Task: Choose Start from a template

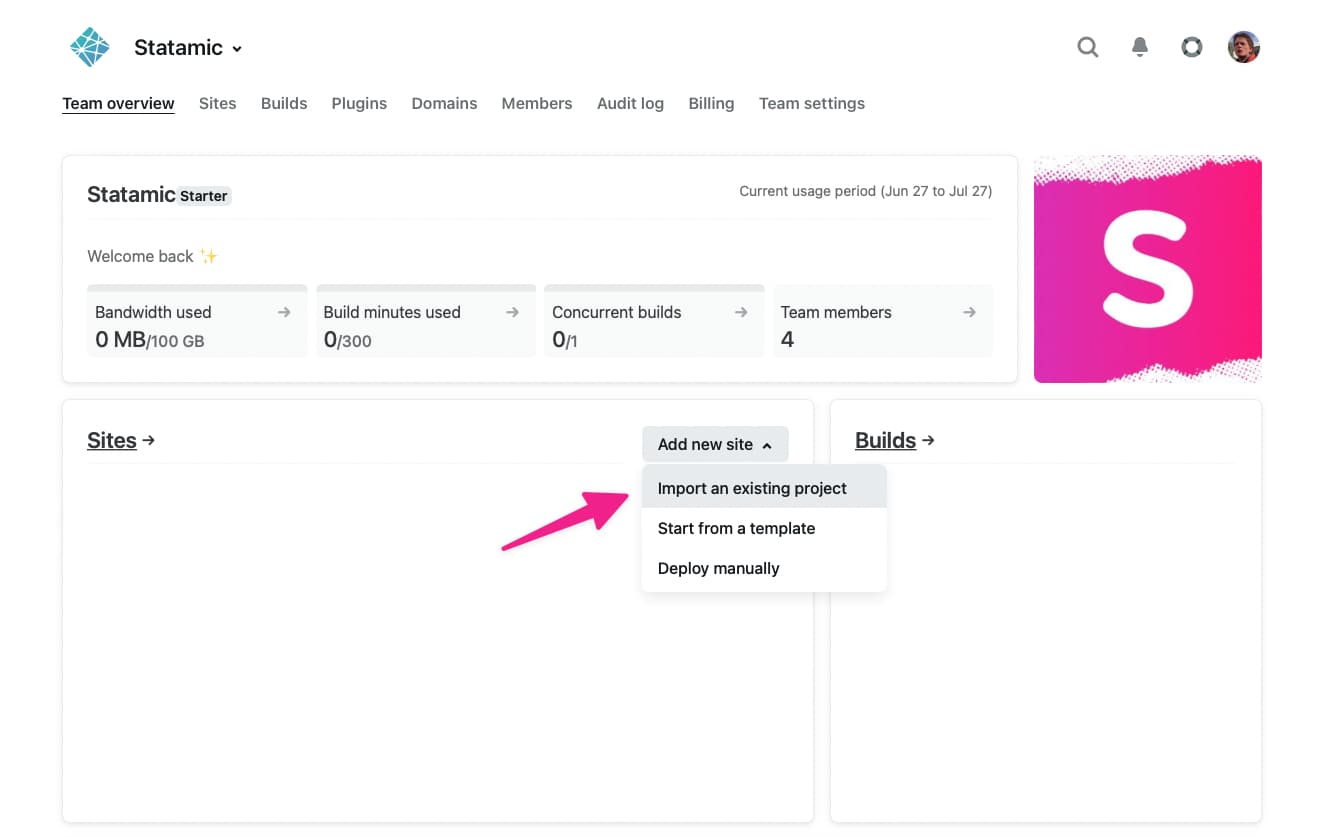Action: [736, 528]
